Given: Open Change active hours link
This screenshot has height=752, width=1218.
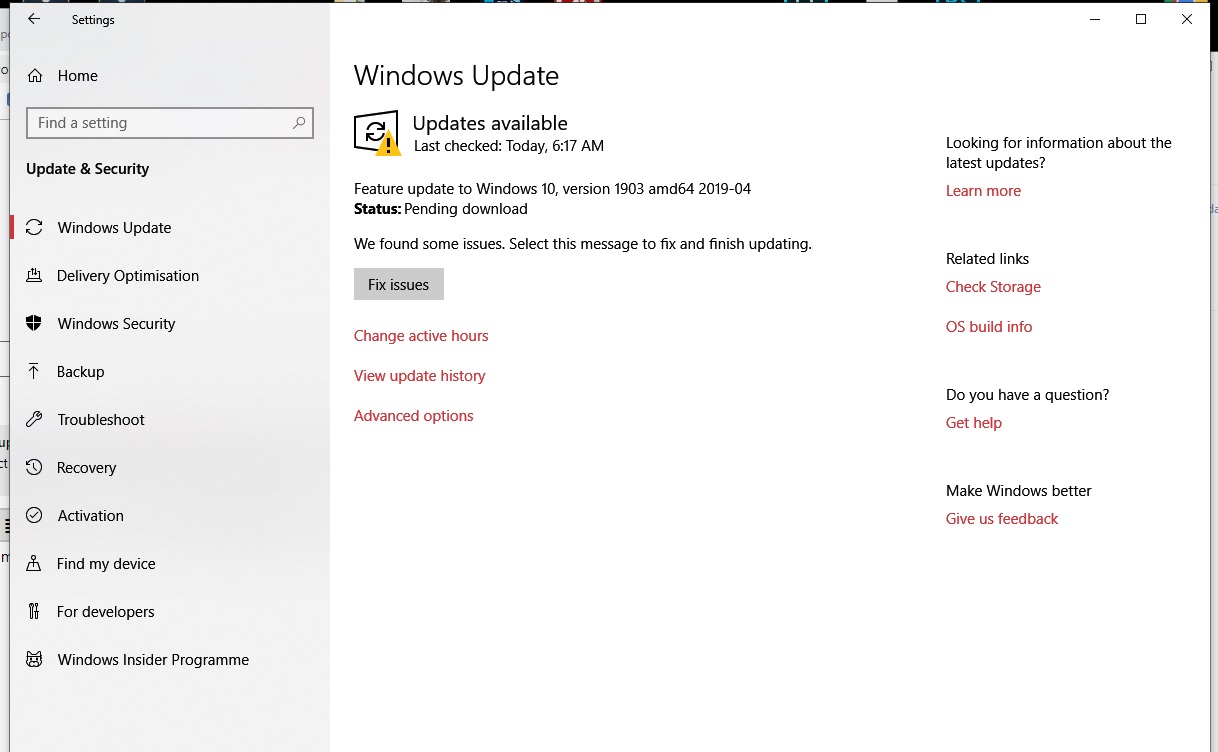Looking at the screenshot, I should [421, 336].
